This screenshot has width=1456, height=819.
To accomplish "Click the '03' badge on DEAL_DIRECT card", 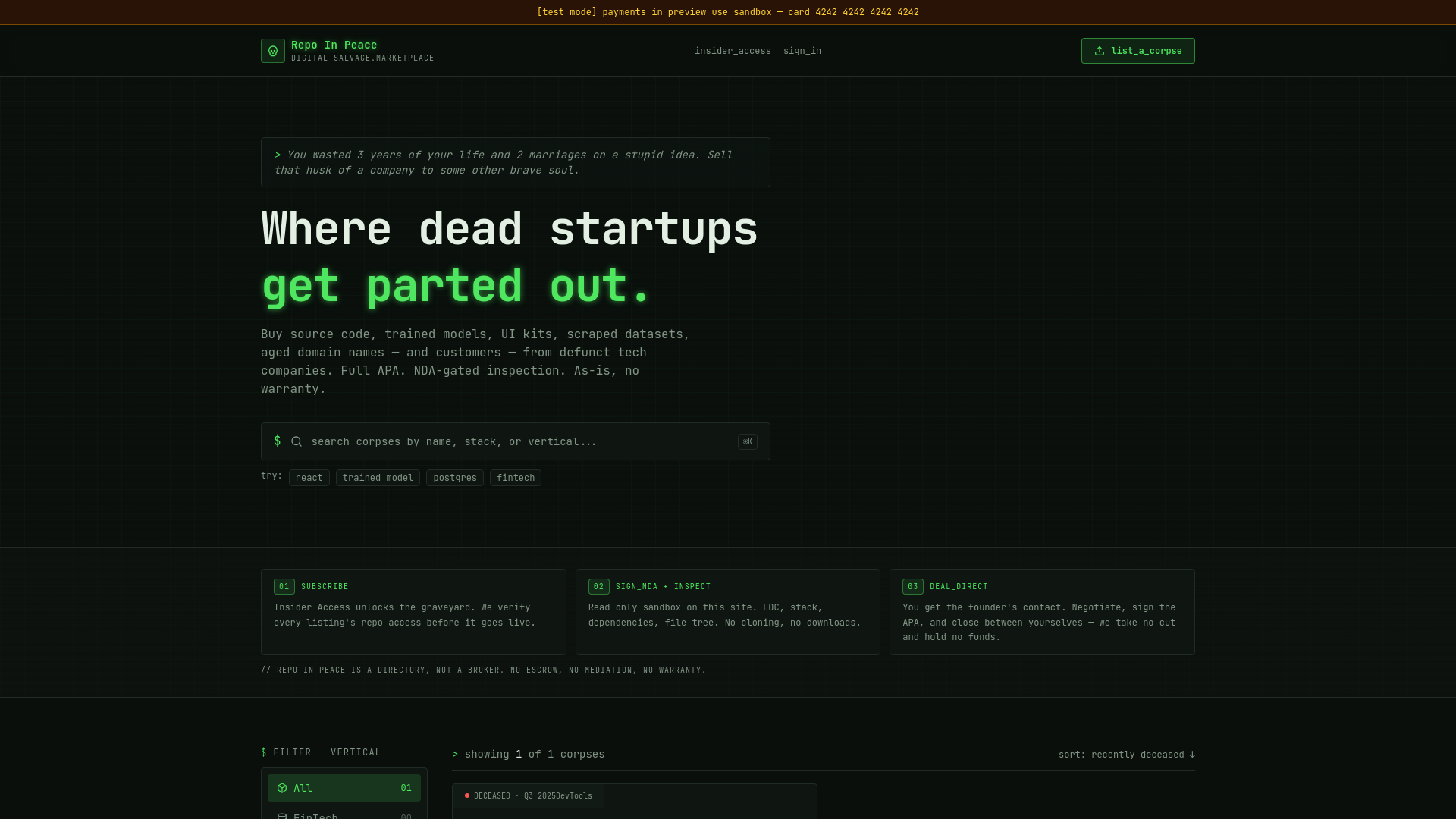I will [913, 587].
